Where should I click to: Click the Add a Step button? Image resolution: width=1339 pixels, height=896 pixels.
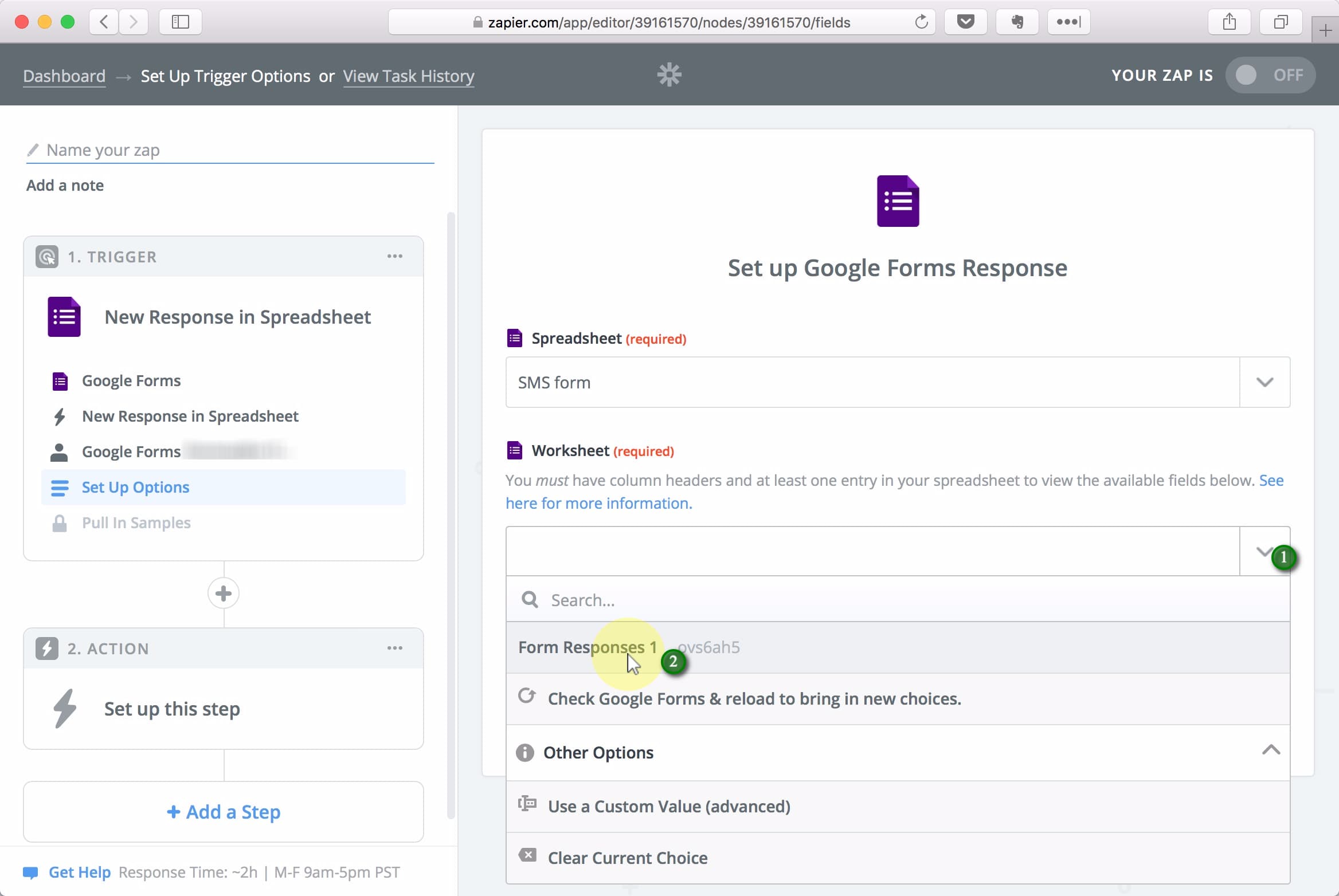pyautogui.click(x=224, y=812)
